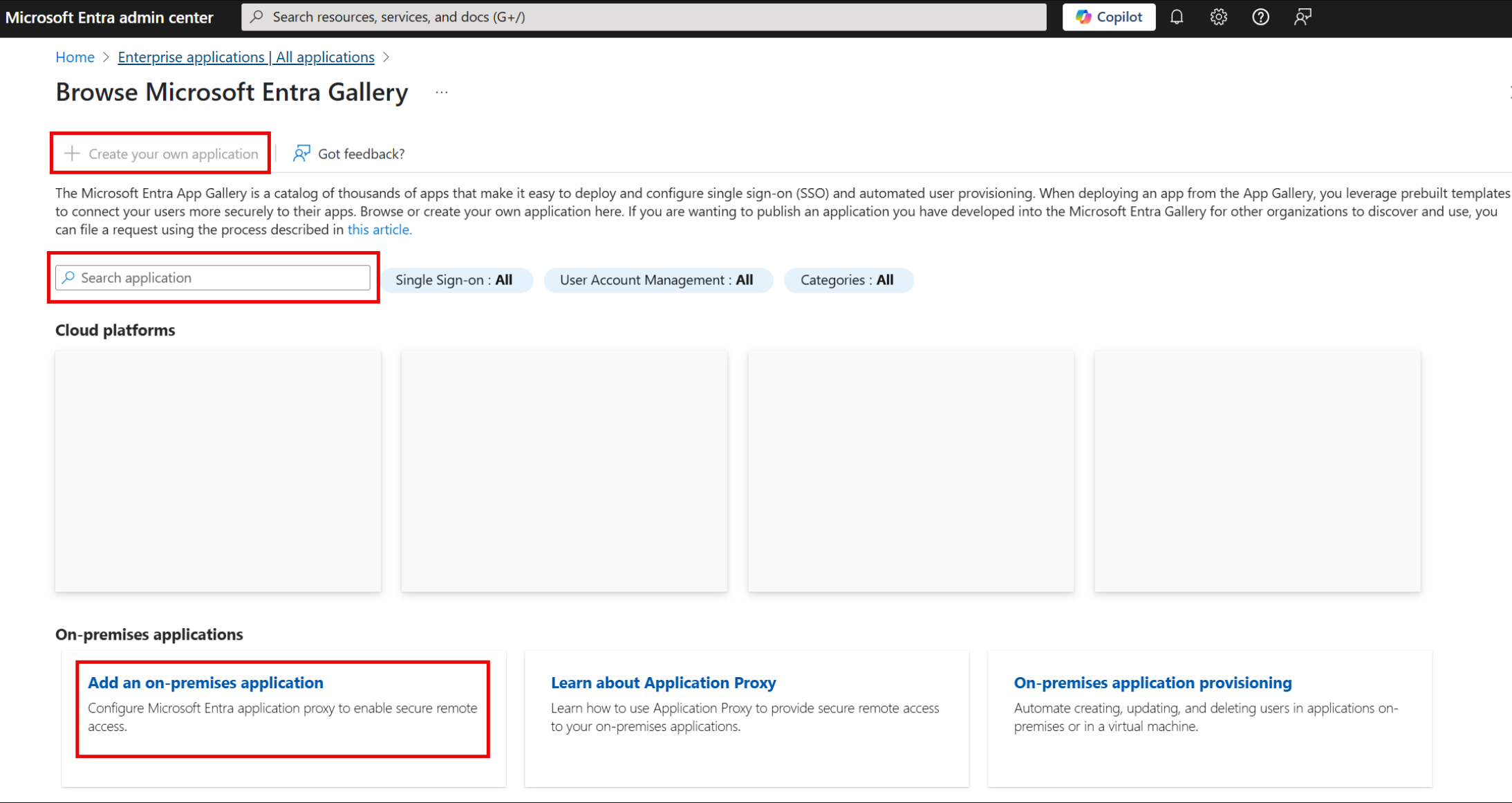
Task: Click the Got feedback speech bubble icon
Action: coord(301,154)
